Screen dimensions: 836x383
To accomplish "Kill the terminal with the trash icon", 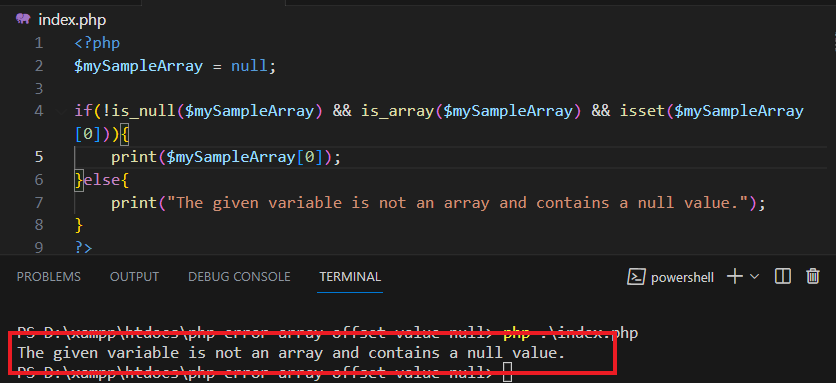I will 813,276.
